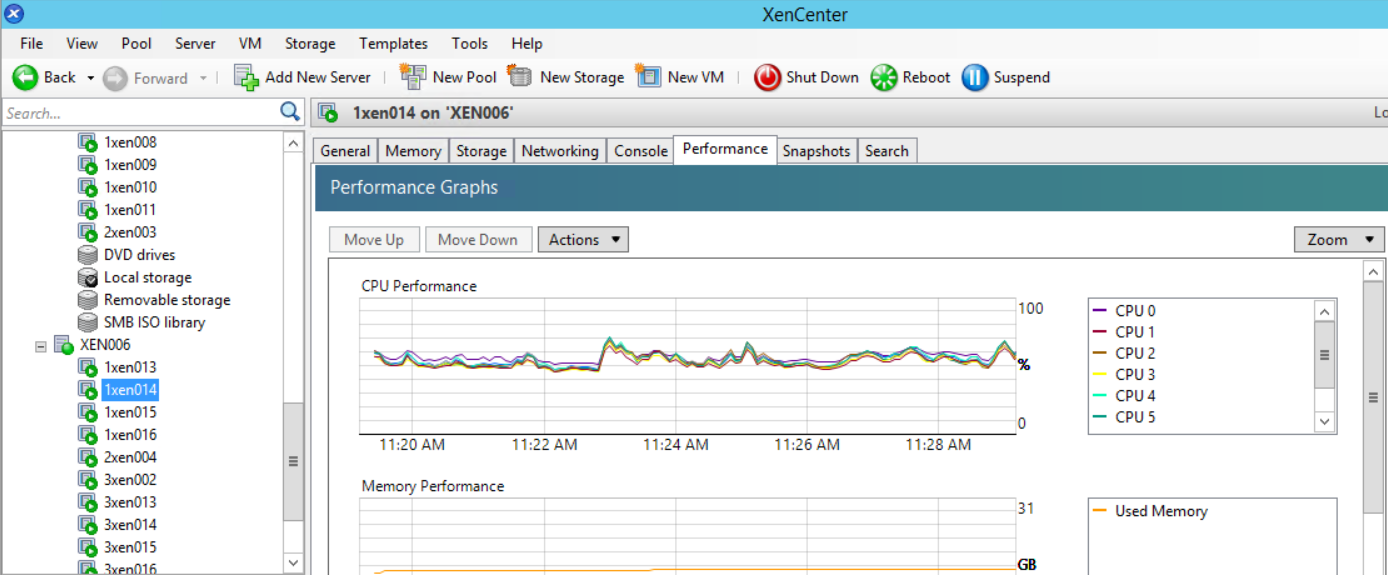Open the File menu

(x=32, y=43)
